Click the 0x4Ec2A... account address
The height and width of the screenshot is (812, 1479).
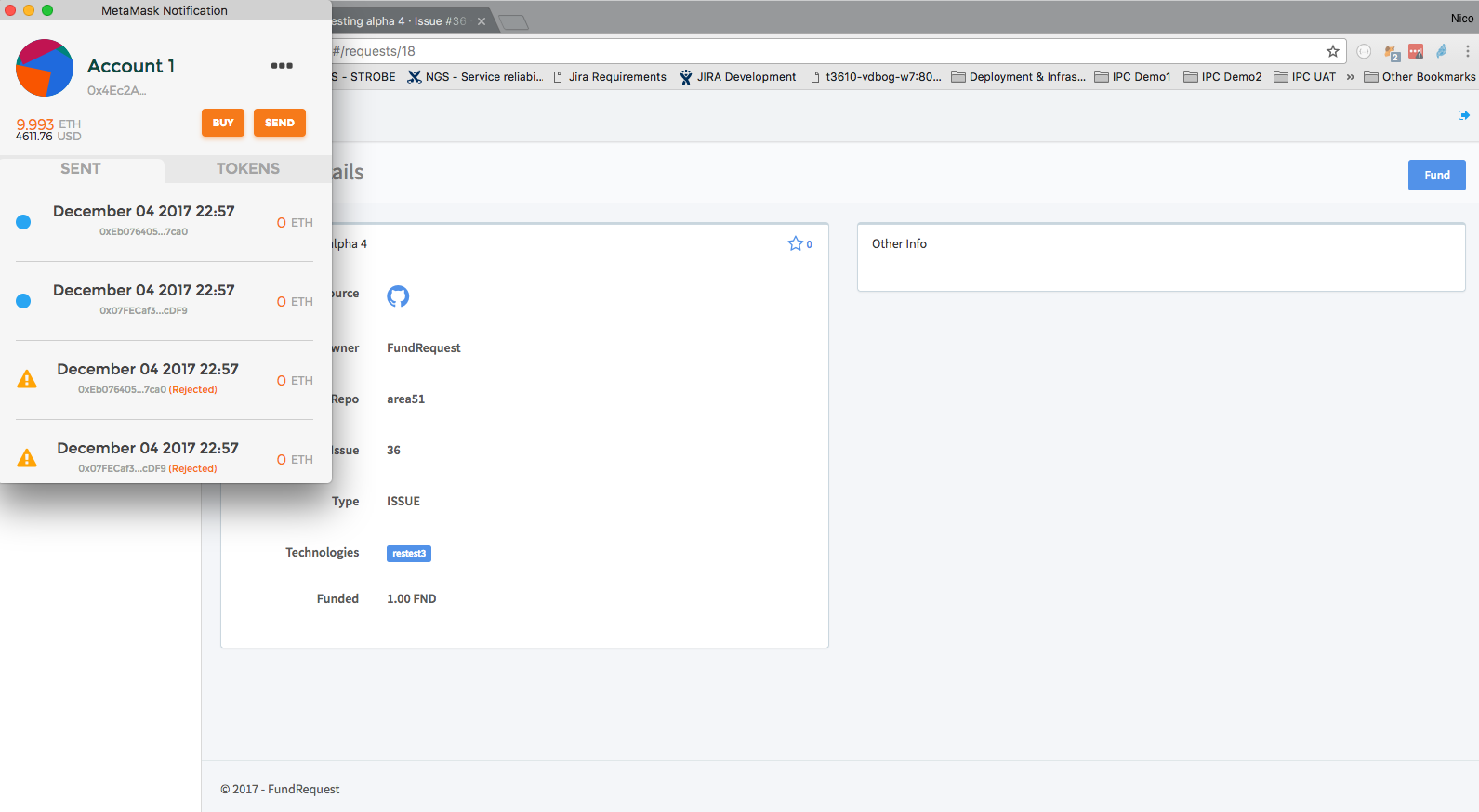tap(116, 91)
